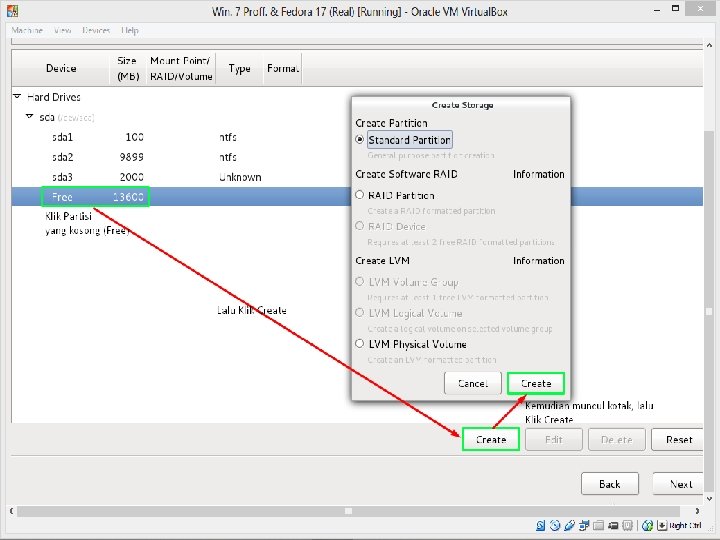Click the Mount Point/RAID/Volume column header
The image size is (720, 540).
181,68
